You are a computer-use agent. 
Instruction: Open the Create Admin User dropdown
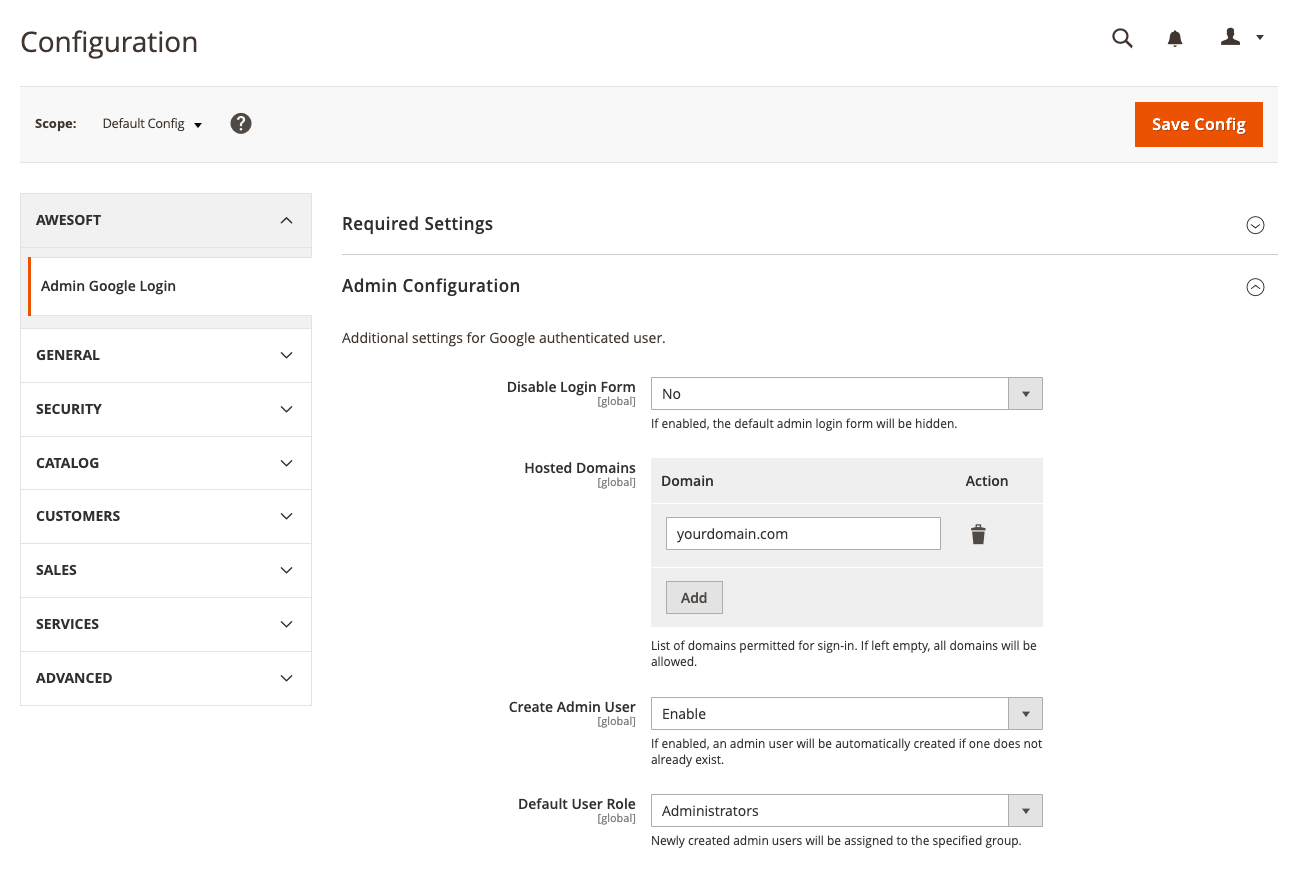(846, 714)
